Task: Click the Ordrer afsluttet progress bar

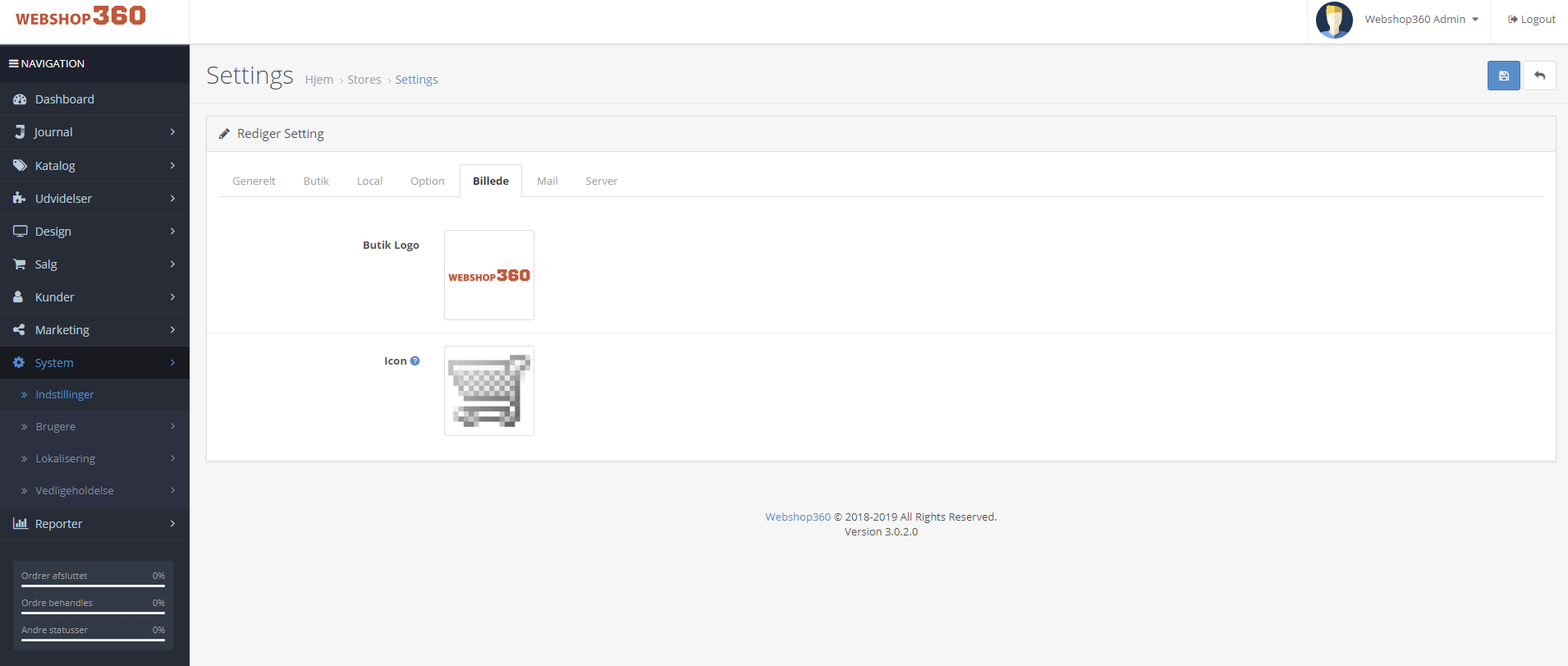Action: click(x=93, y=586)
